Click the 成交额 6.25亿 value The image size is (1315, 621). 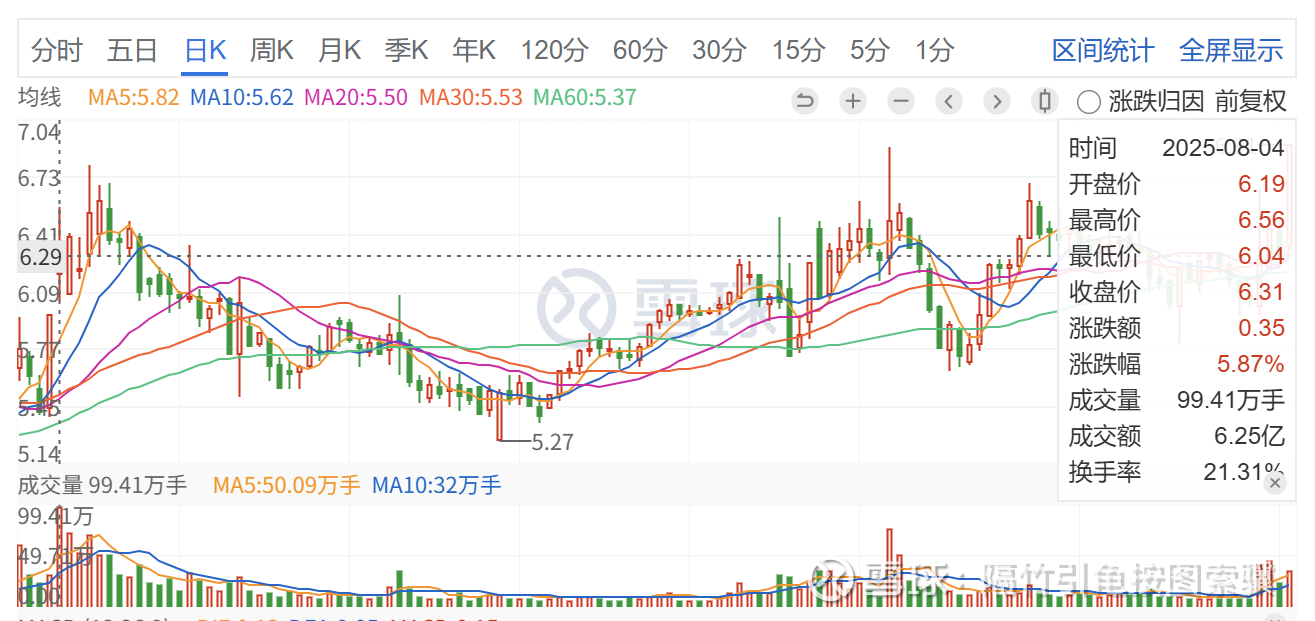click(1249, 436)
